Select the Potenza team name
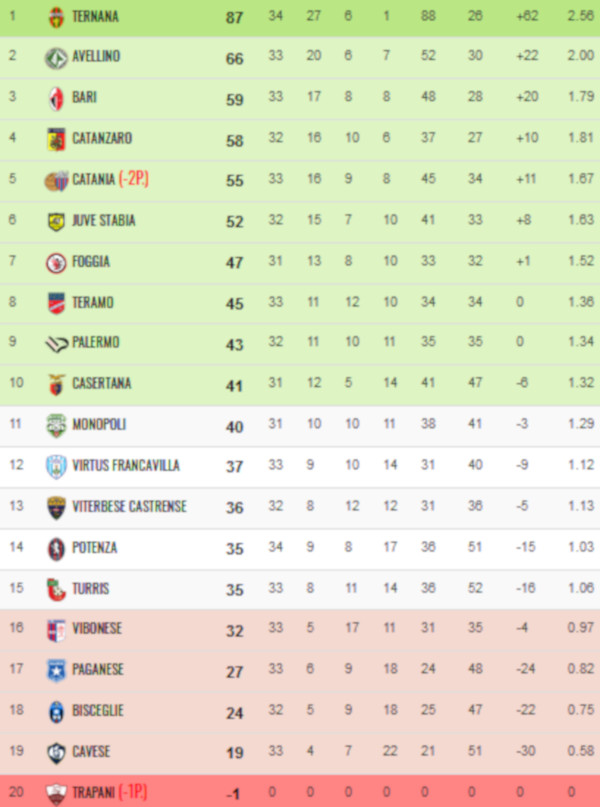The height and width of the screenshot is (807, 600). tap(95, 547)
